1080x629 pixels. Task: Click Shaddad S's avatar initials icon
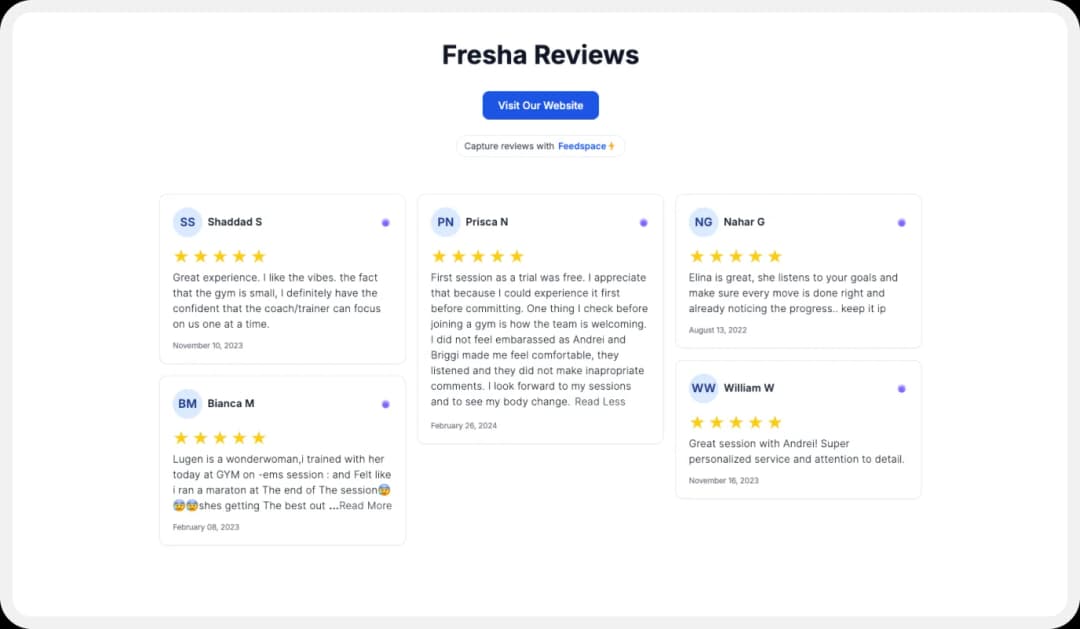(187, 221)
